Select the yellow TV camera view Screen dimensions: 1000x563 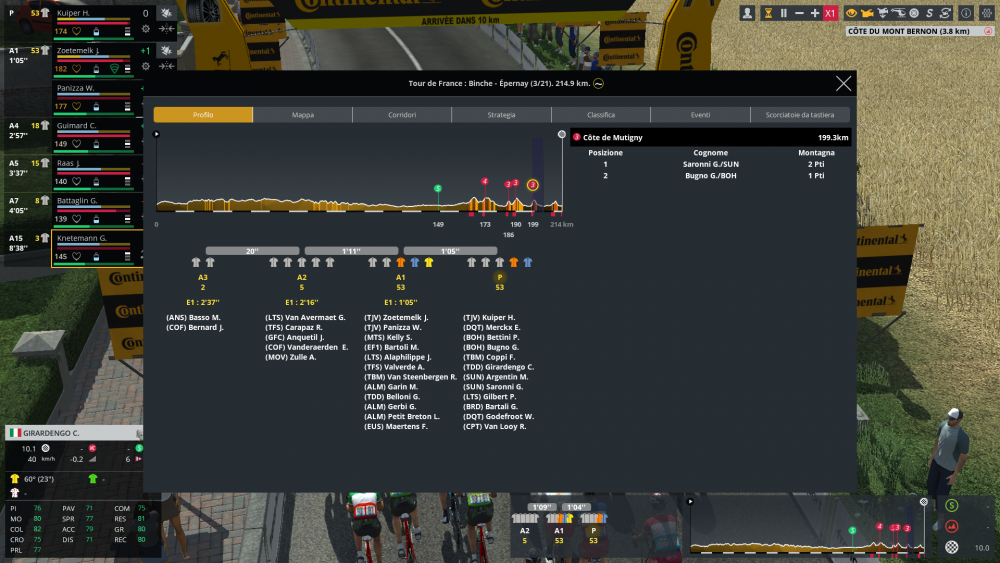(x=867, y=13)
